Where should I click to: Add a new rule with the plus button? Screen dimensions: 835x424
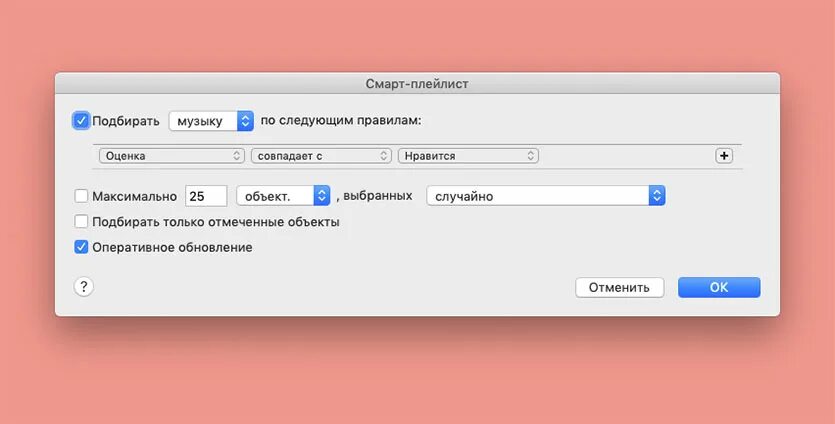[724, 156]
